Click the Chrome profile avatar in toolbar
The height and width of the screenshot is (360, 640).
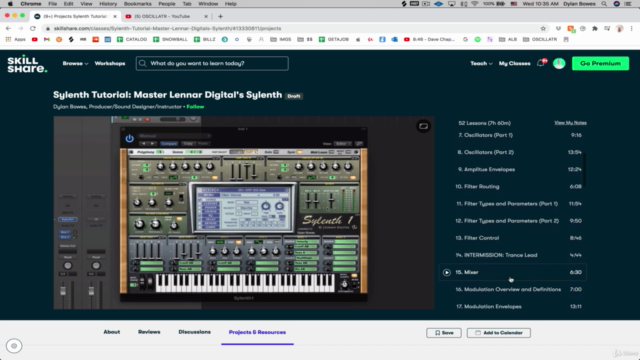click(620, 29)
